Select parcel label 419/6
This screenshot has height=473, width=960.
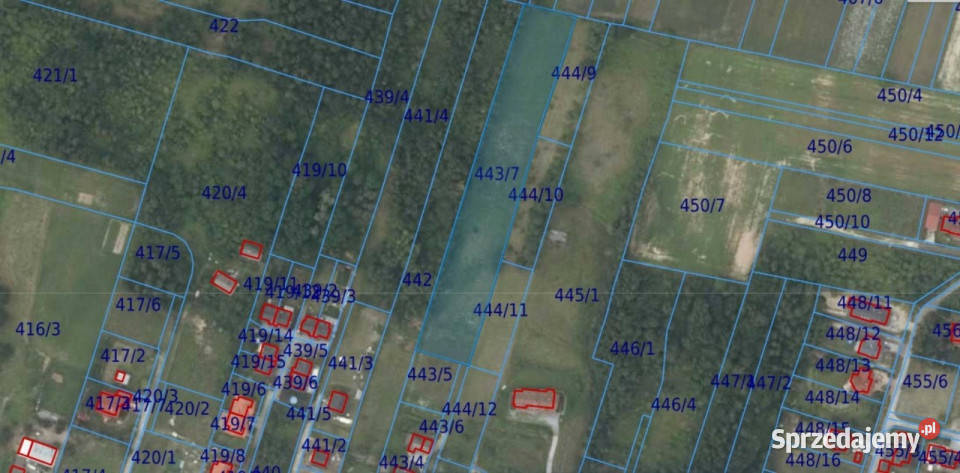(x=244, y=389)
